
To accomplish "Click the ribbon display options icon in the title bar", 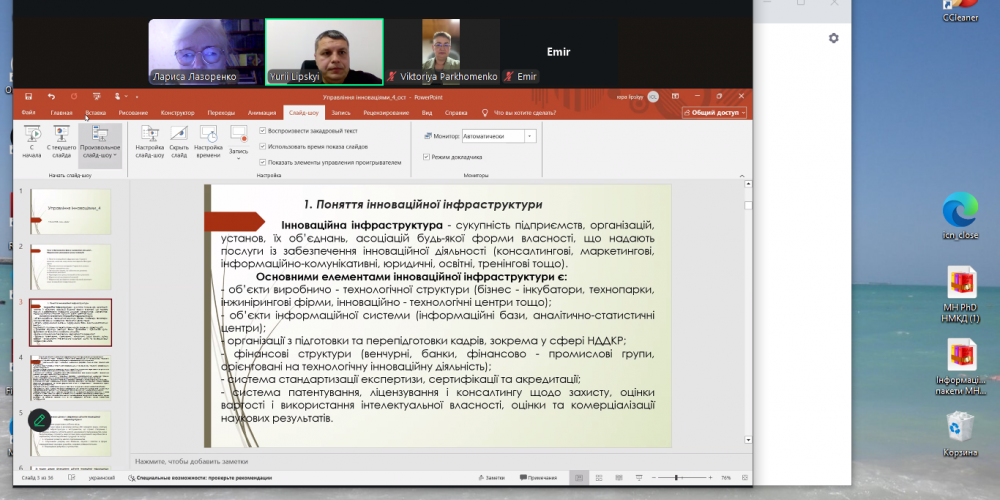I will (x=675, y=96).
